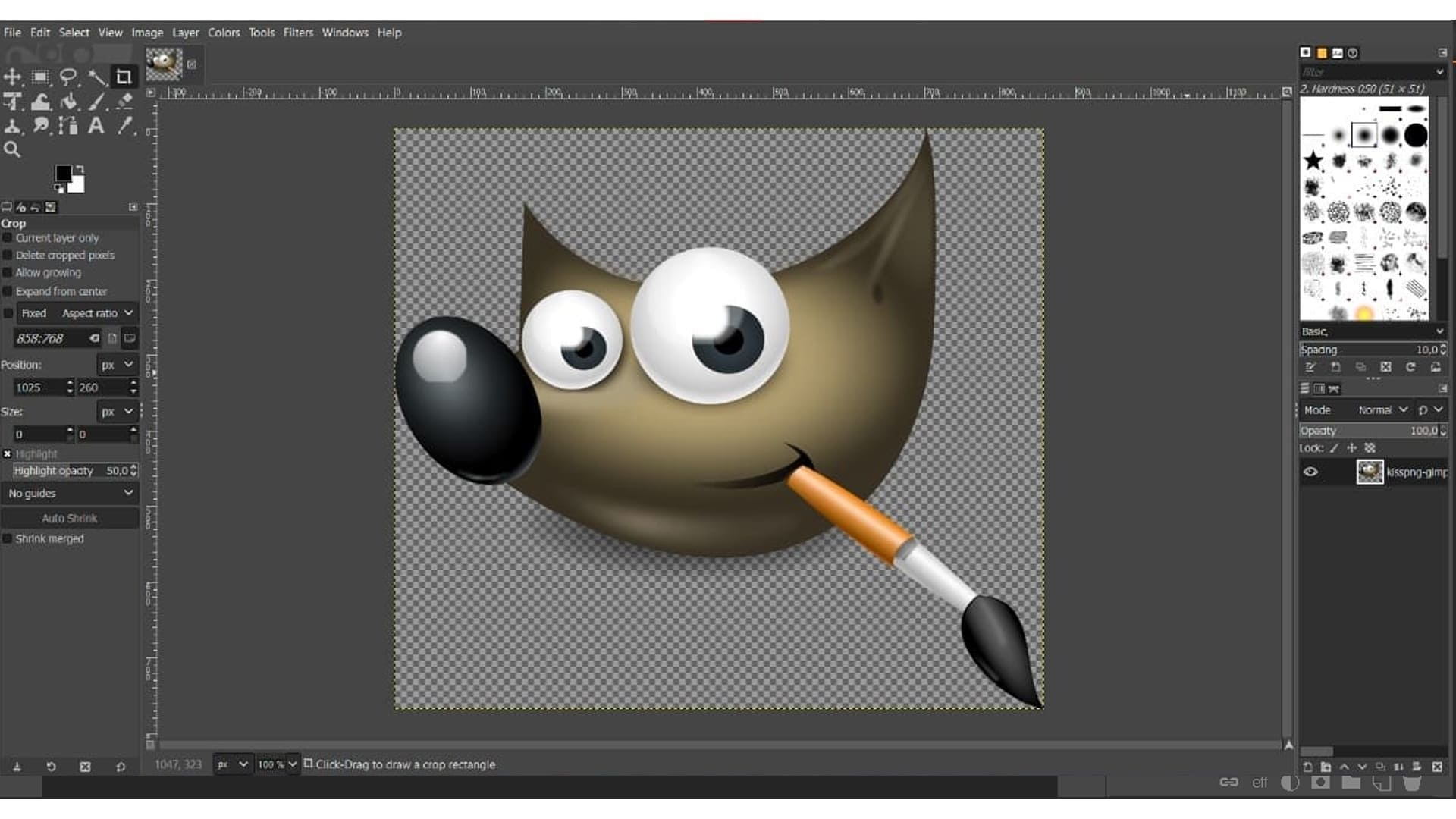Open the No guides dropdown
This screenshot has height=819, width=1456.
coord(70,493)
